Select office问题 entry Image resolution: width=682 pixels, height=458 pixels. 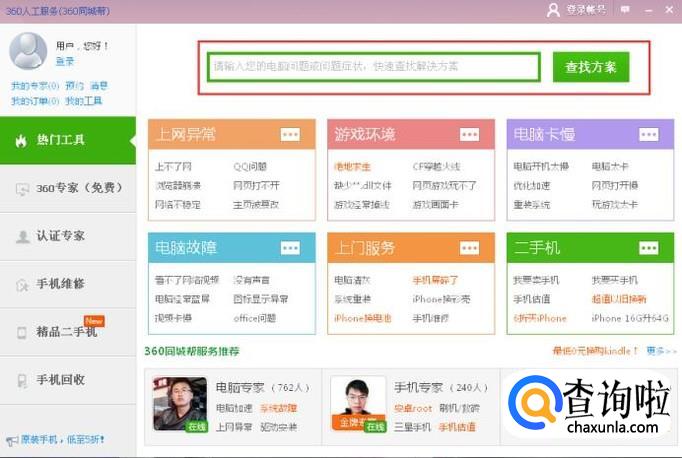254,318
